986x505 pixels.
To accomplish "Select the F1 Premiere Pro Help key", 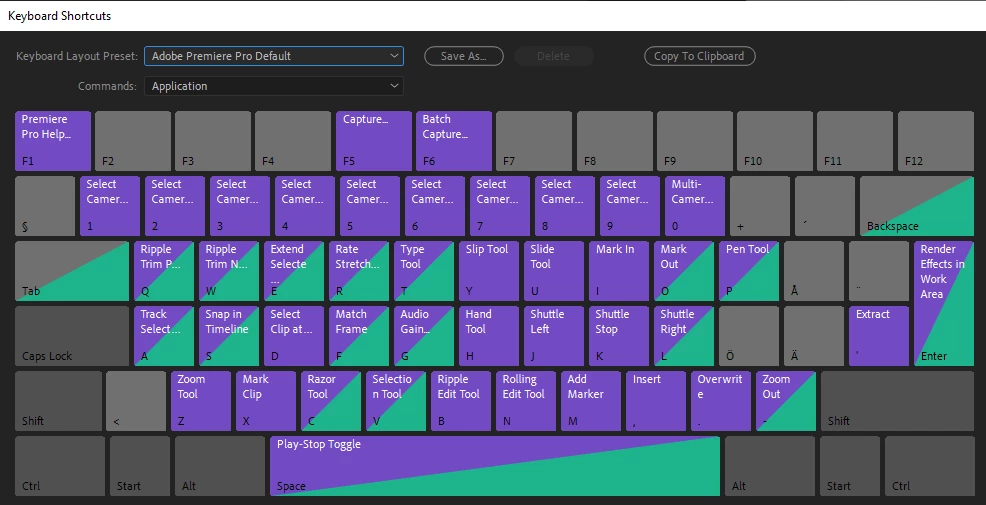I will (53, 141).
